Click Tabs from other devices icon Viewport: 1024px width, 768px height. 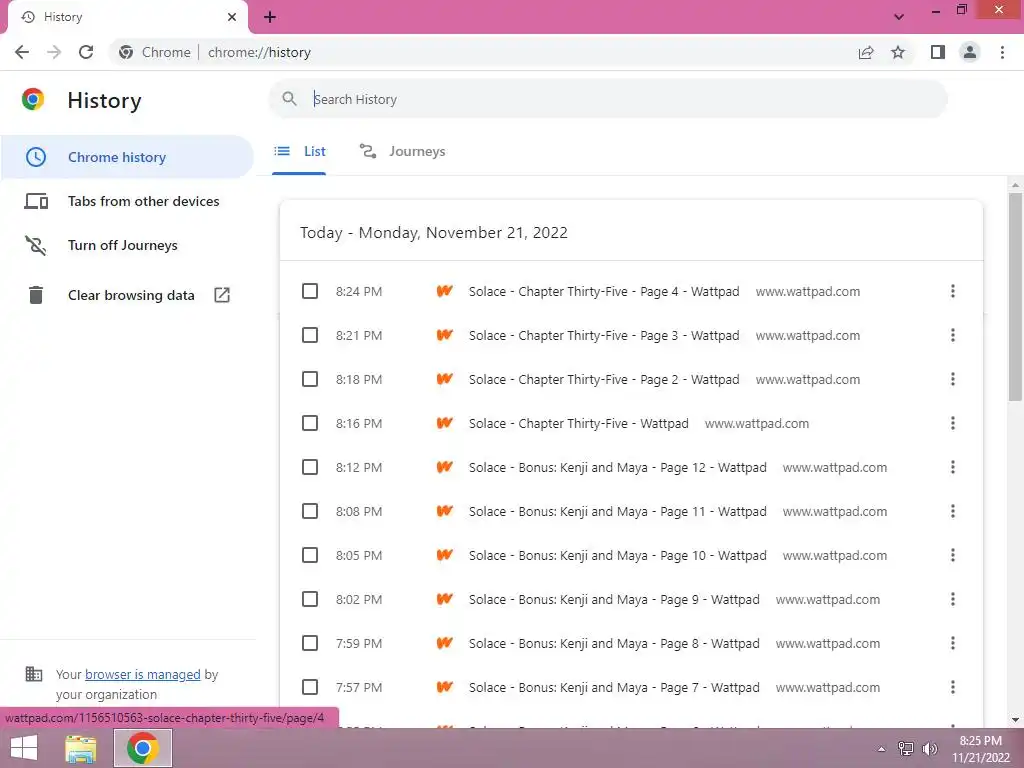(x=36, y=201)
